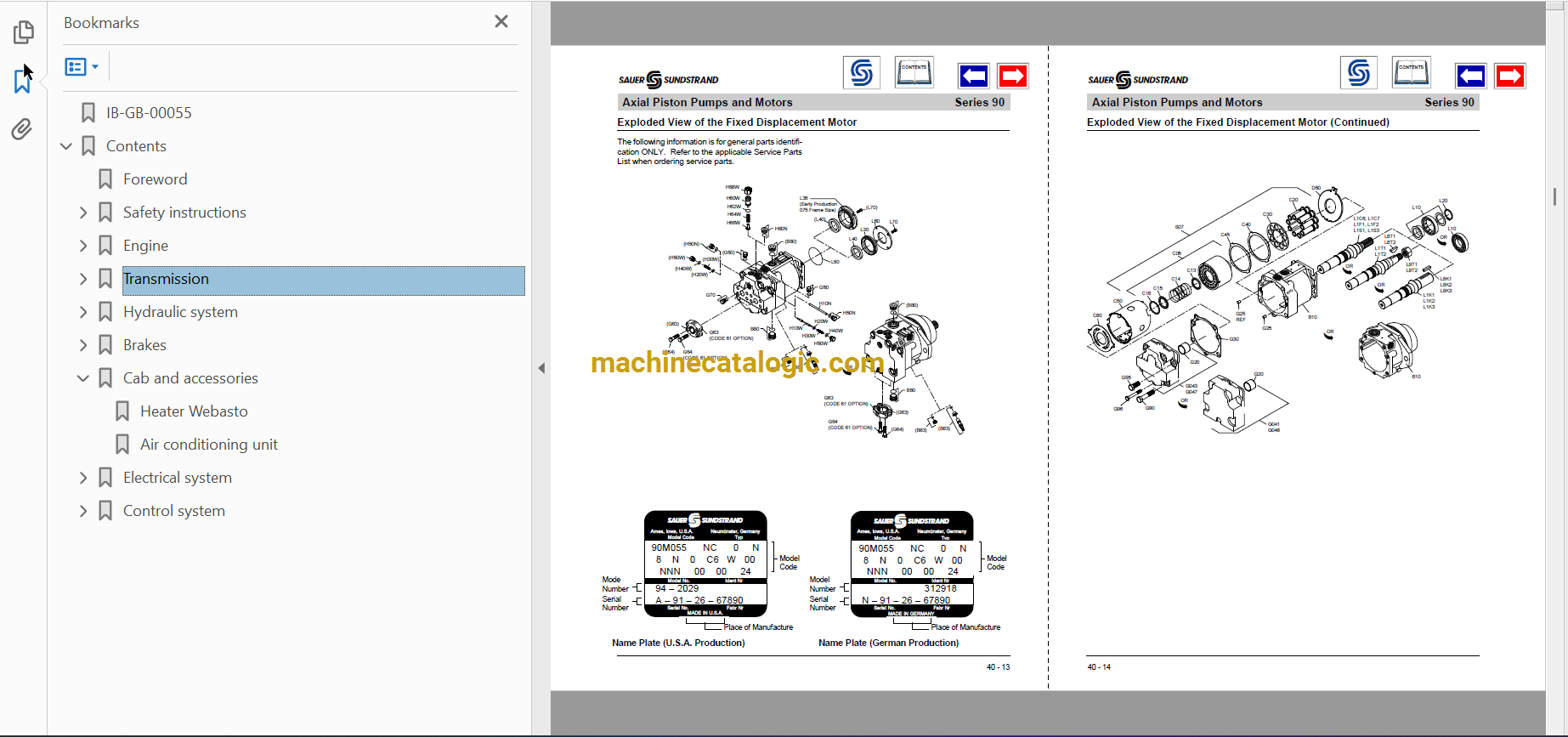This screenshot has height=737, width=1568.
Task: Expand the Engine bookmark
Action: 83,246
